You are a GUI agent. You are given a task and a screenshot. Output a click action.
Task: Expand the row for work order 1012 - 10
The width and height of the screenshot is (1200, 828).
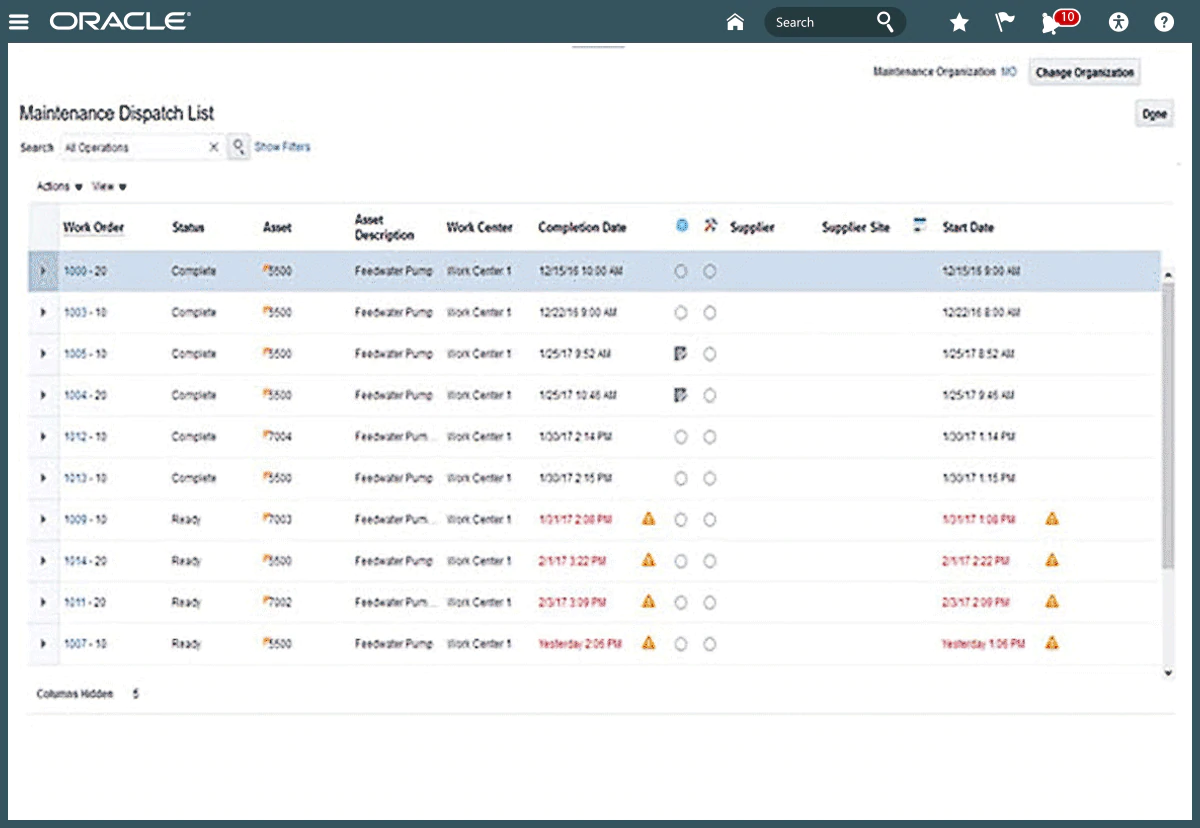coord(42,437)
